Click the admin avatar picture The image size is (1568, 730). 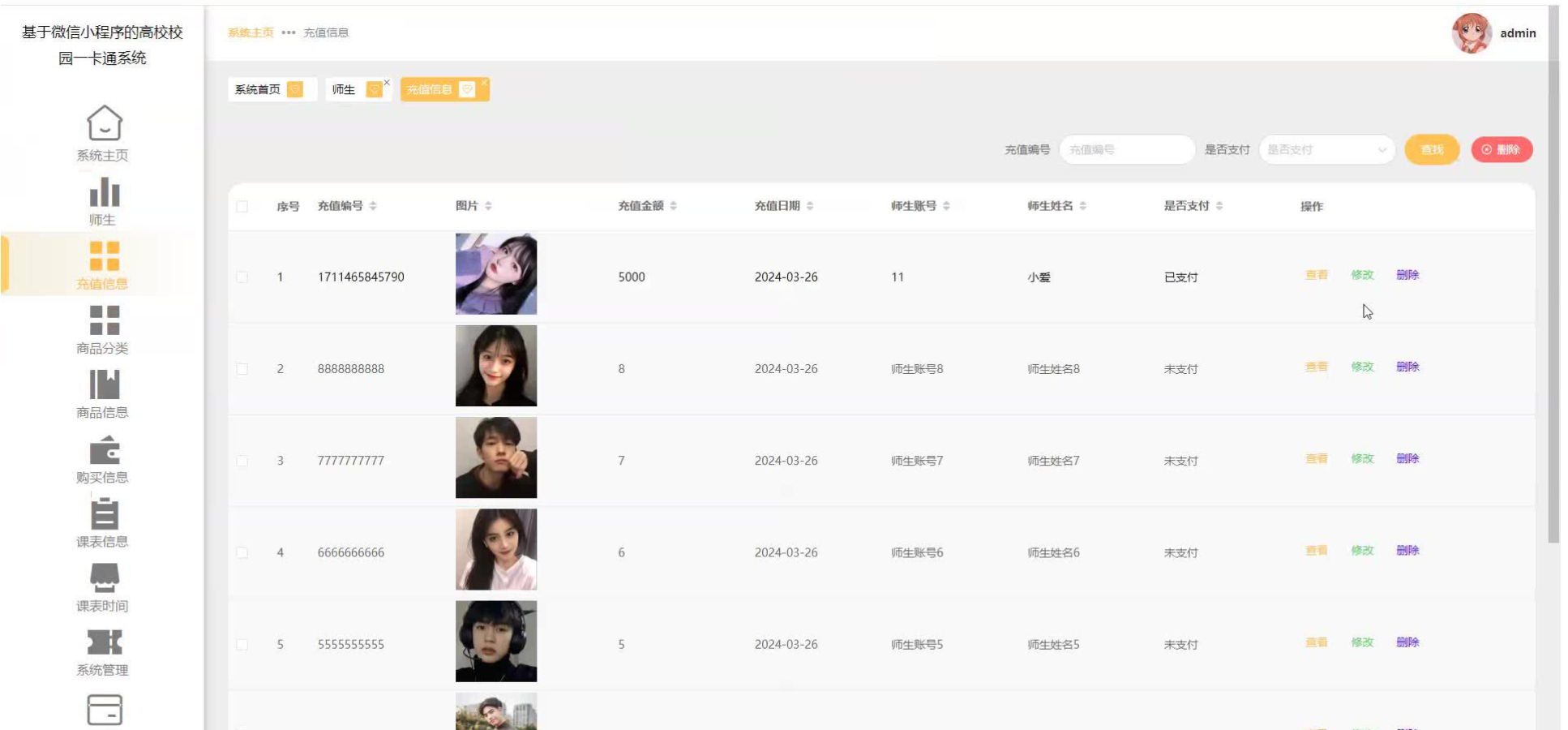[1472, 33]
